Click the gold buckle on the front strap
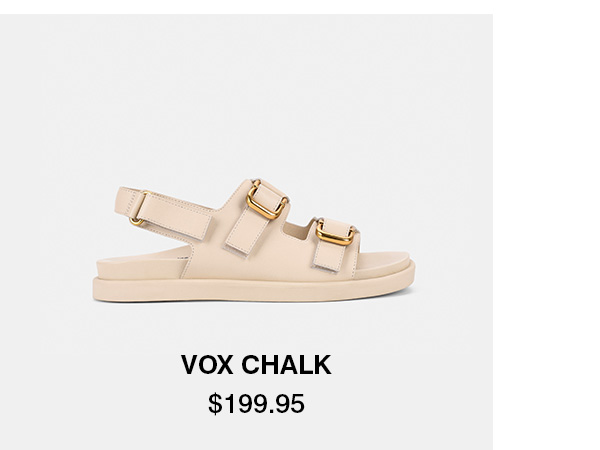600x450 pixels. tap(336, 232)
